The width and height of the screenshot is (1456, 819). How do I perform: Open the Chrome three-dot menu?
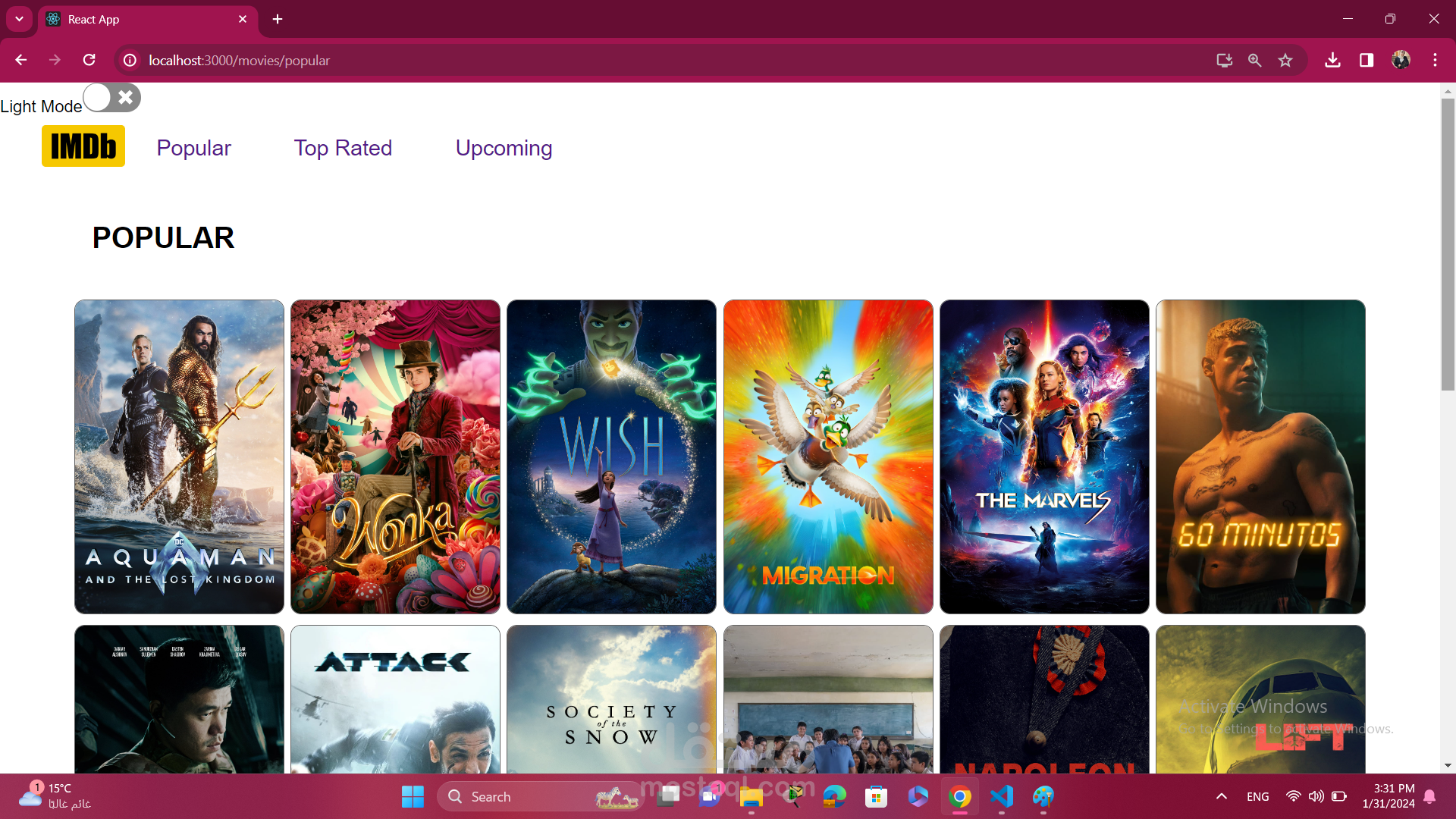[x=1435, y=60]
